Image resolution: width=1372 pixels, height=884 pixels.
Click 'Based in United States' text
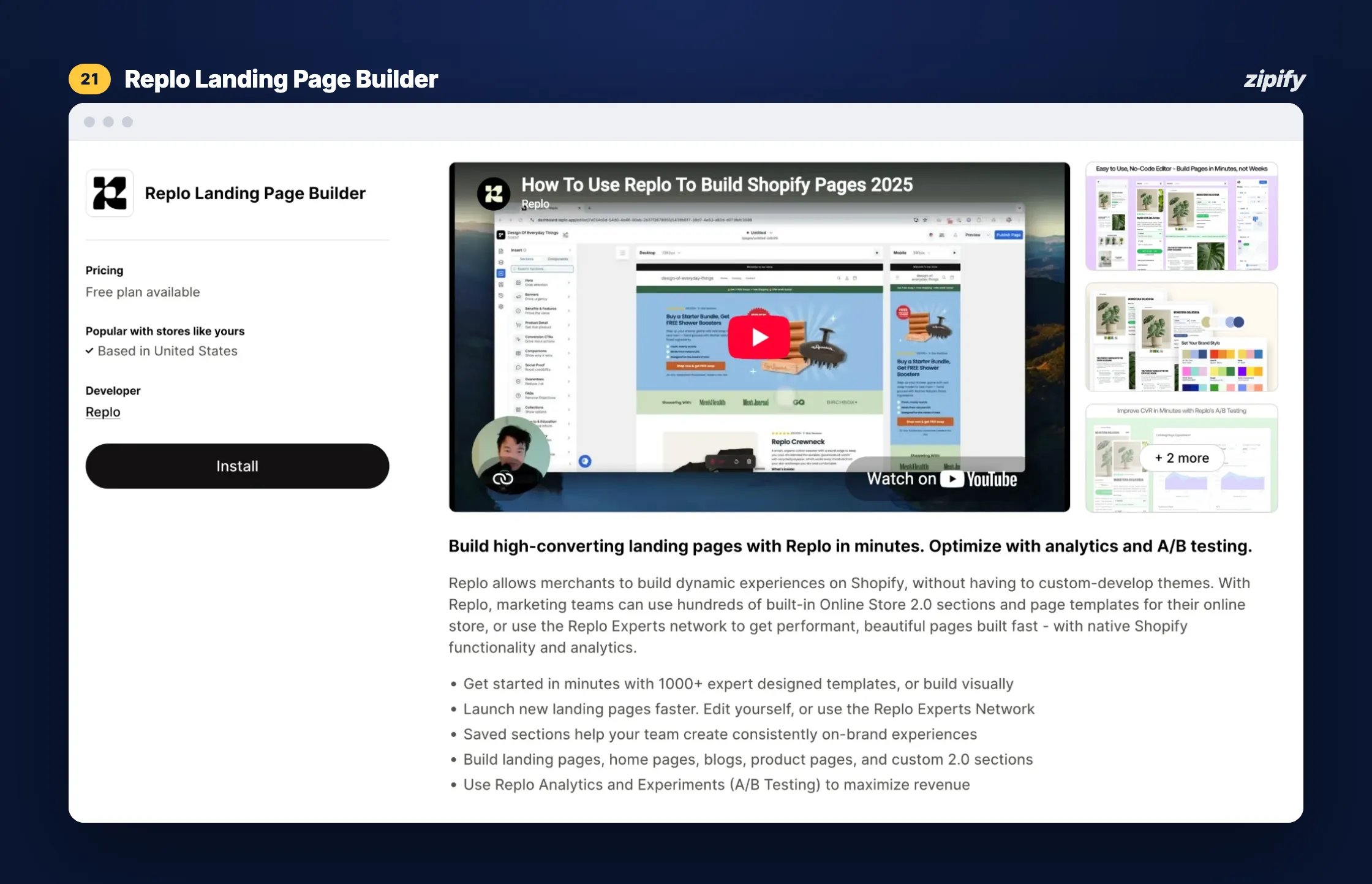pos(167,351)
